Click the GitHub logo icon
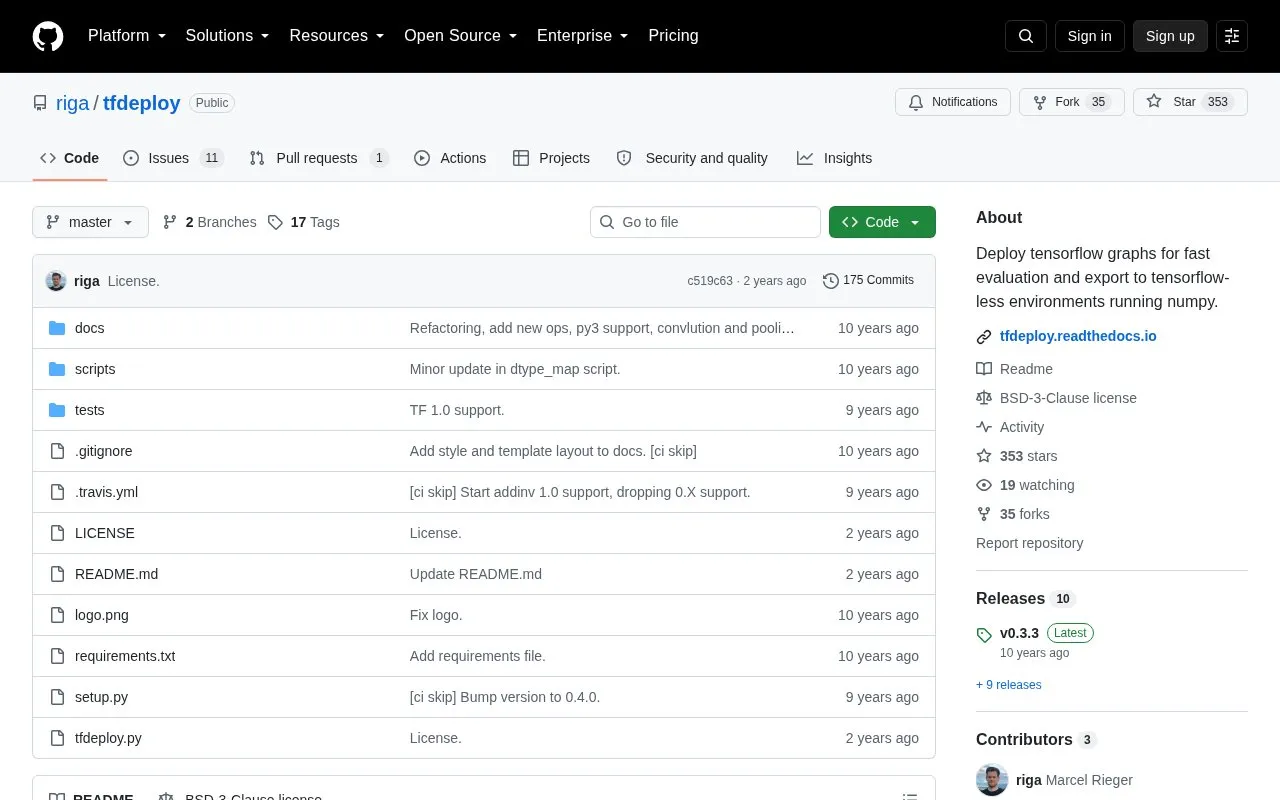The image size is (1280, 800). (48, 36)
